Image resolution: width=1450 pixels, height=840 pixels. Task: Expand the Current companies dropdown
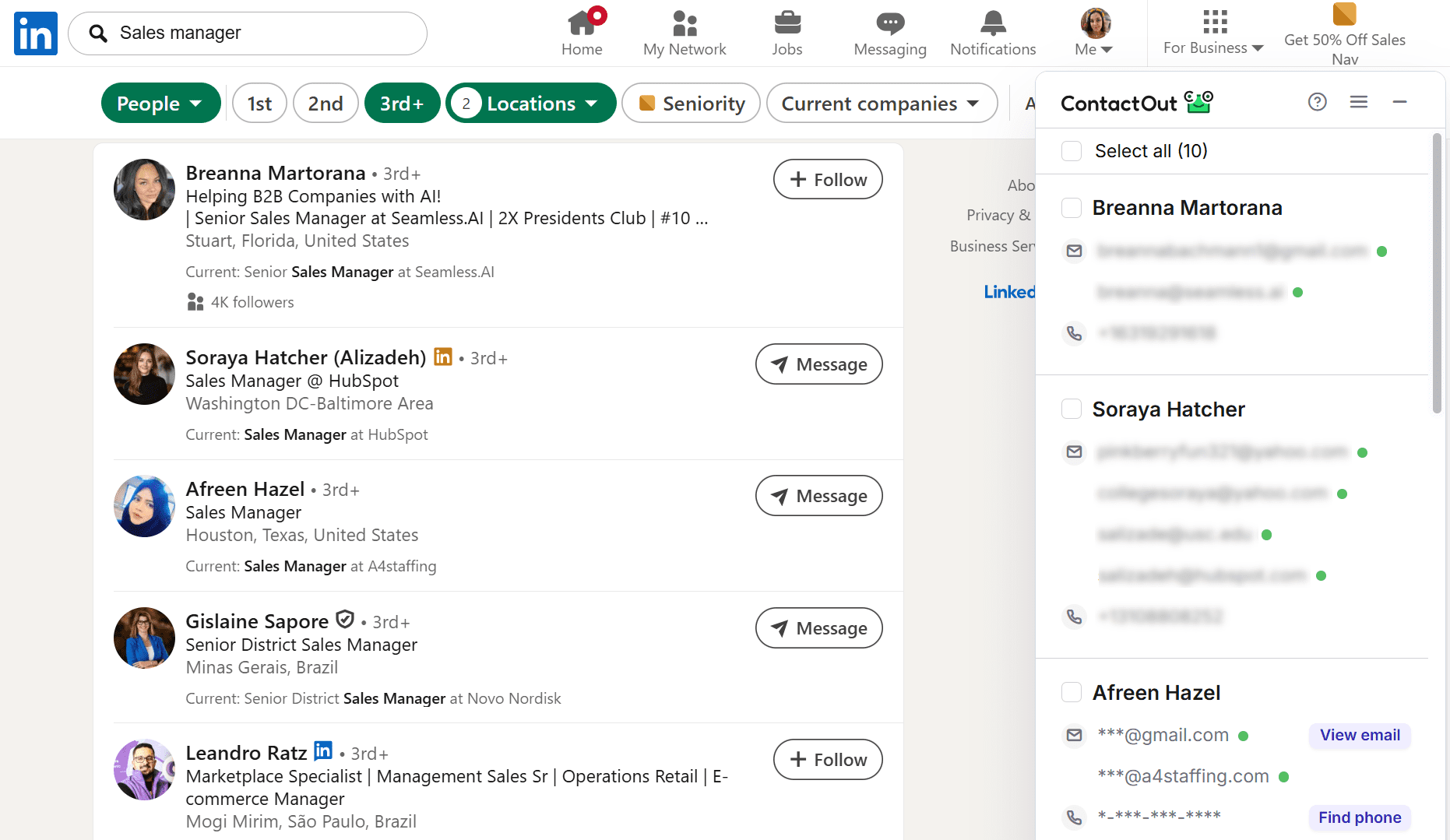point(881,104)
